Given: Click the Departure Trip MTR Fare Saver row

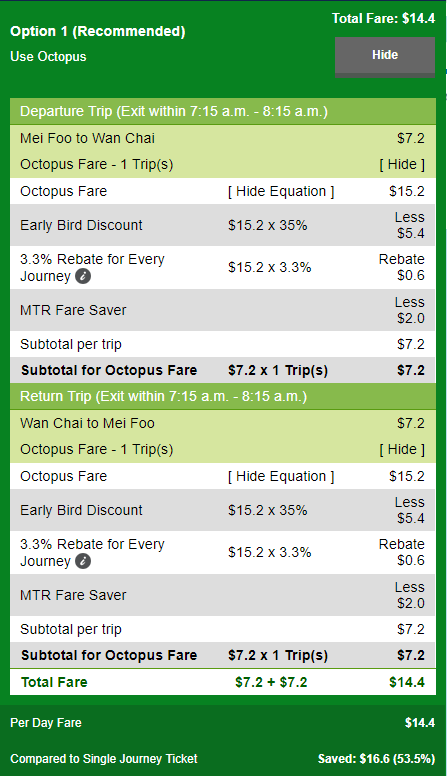Looking at the screenshot, I should pyautogui.click(x=223, y=310).
